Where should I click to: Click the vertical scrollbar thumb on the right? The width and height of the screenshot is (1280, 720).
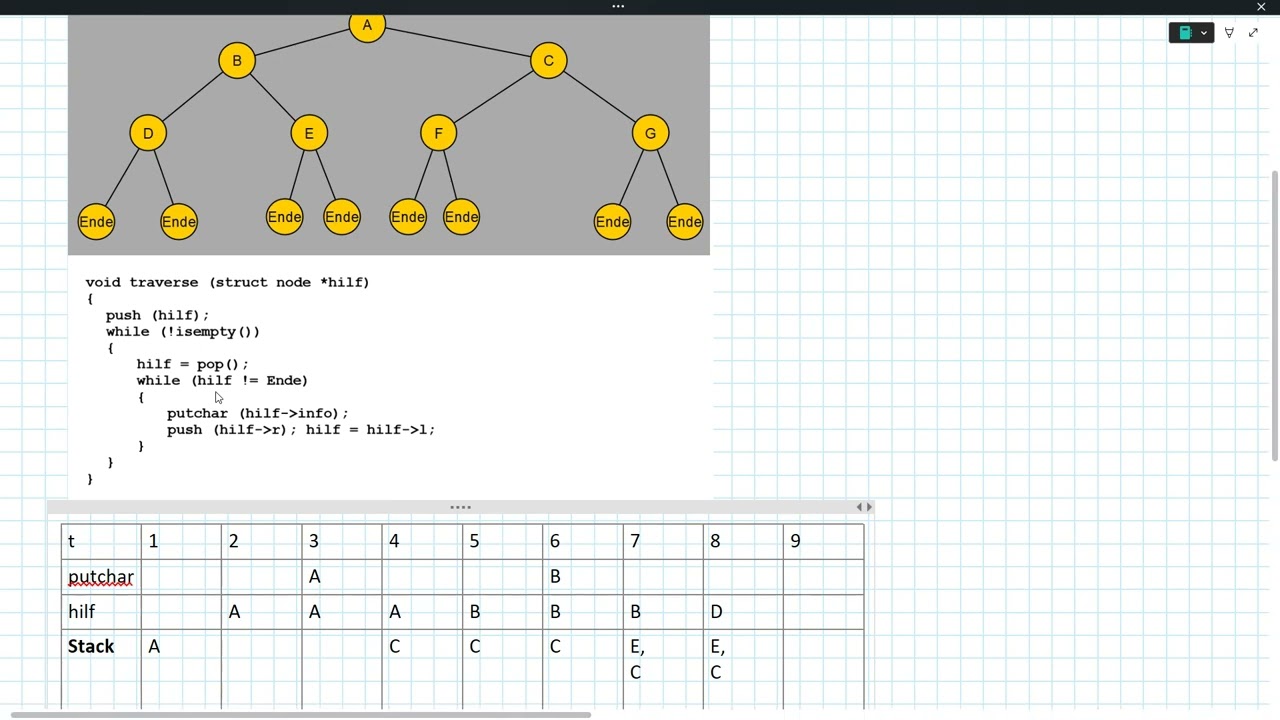click(1274, 315)
